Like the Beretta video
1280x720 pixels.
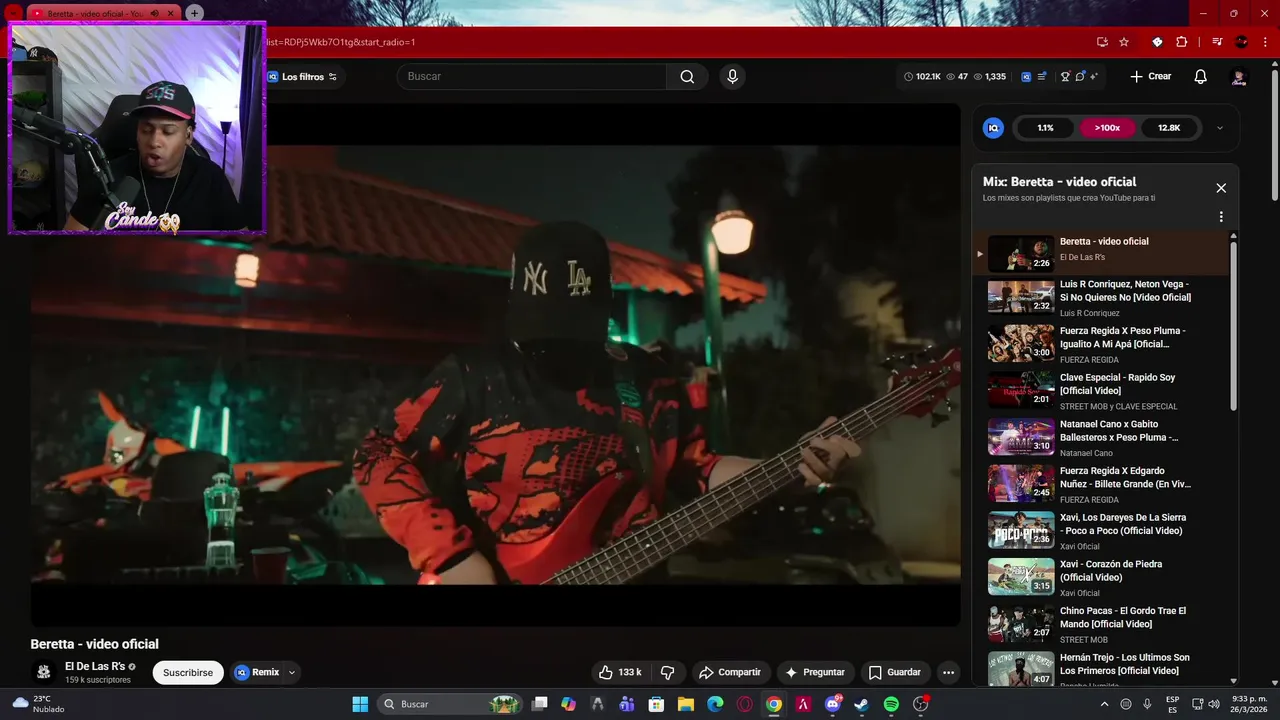[620, 672]
